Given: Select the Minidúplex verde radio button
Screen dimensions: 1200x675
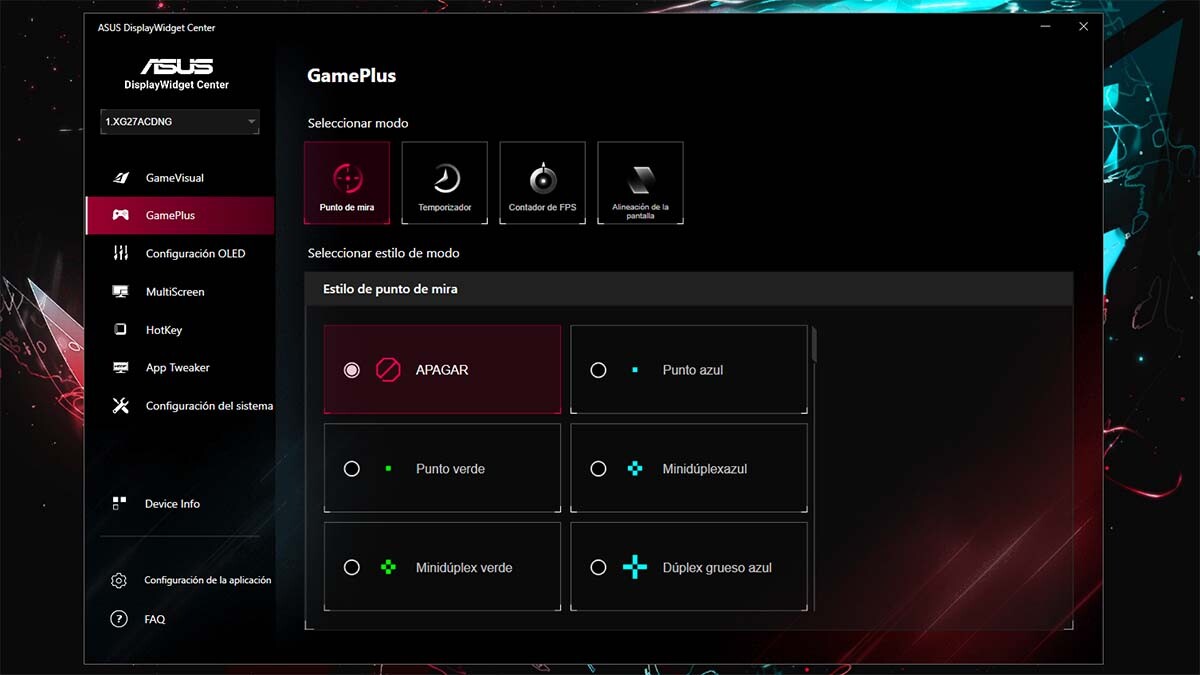Looking at the screenshot, I should pos(351,567).
